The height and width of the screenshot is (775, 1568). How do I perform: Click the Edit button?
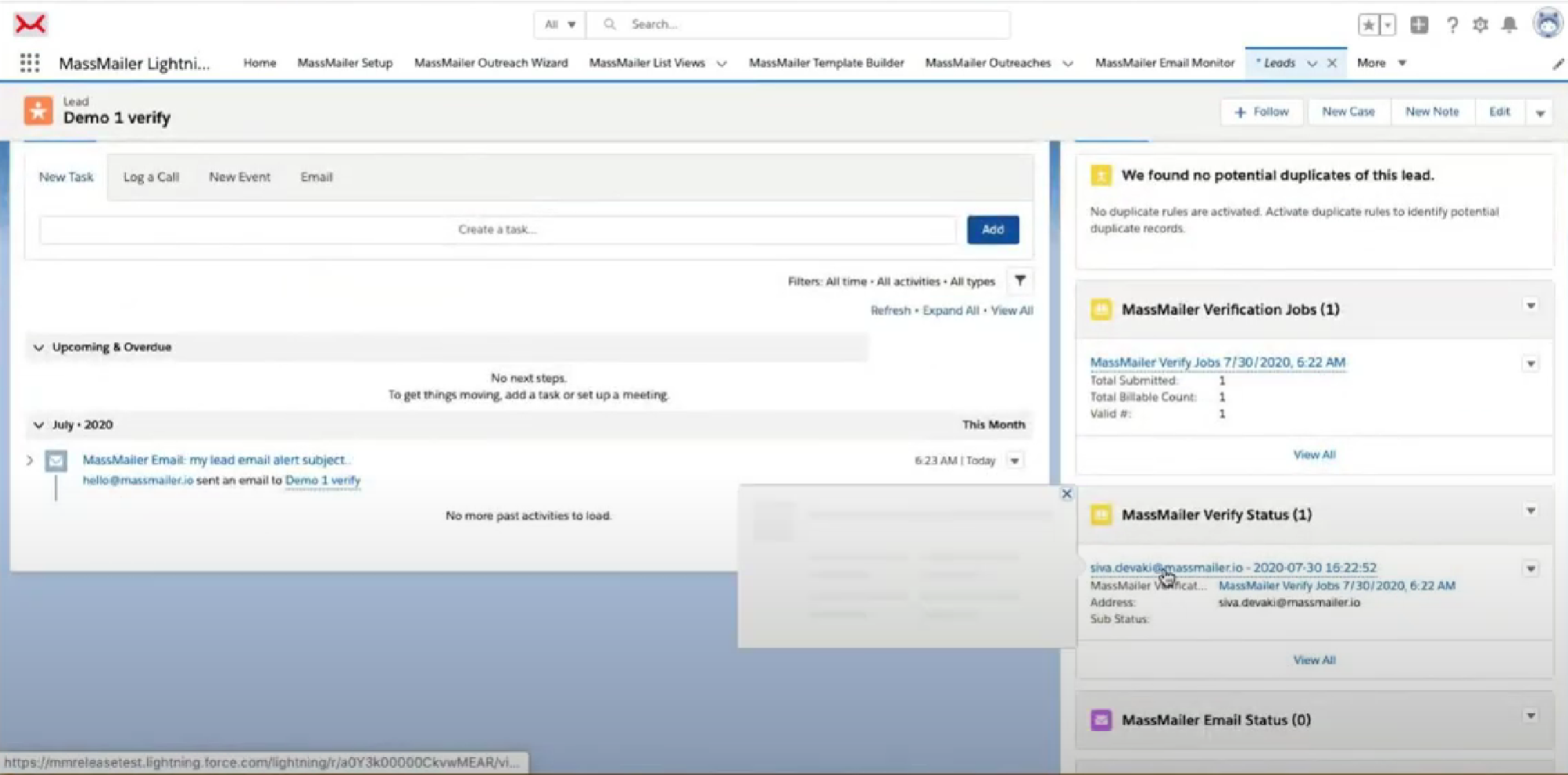pos(1500,112)
